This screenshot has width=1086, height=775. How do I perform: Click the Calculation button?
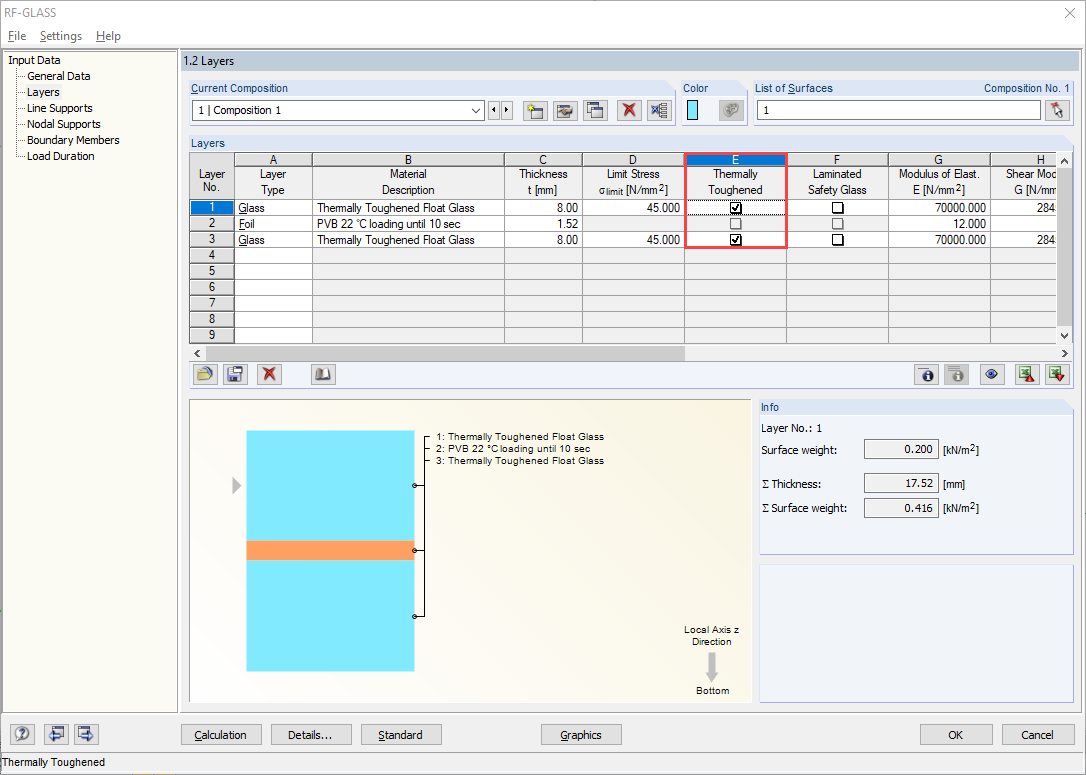(222, 735)
